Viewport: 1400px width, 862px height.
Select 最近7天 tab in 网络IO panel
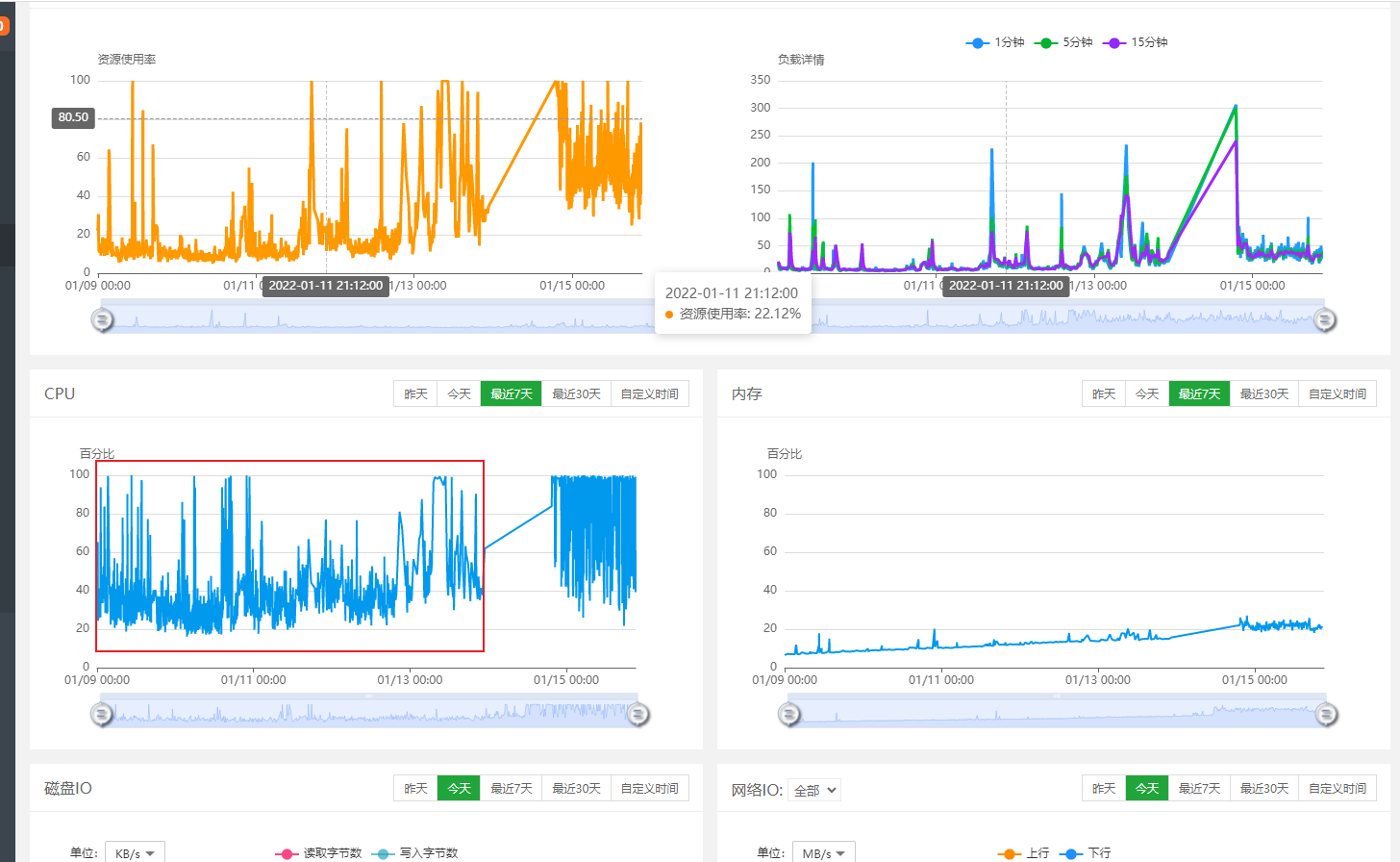click(1200, 788)
